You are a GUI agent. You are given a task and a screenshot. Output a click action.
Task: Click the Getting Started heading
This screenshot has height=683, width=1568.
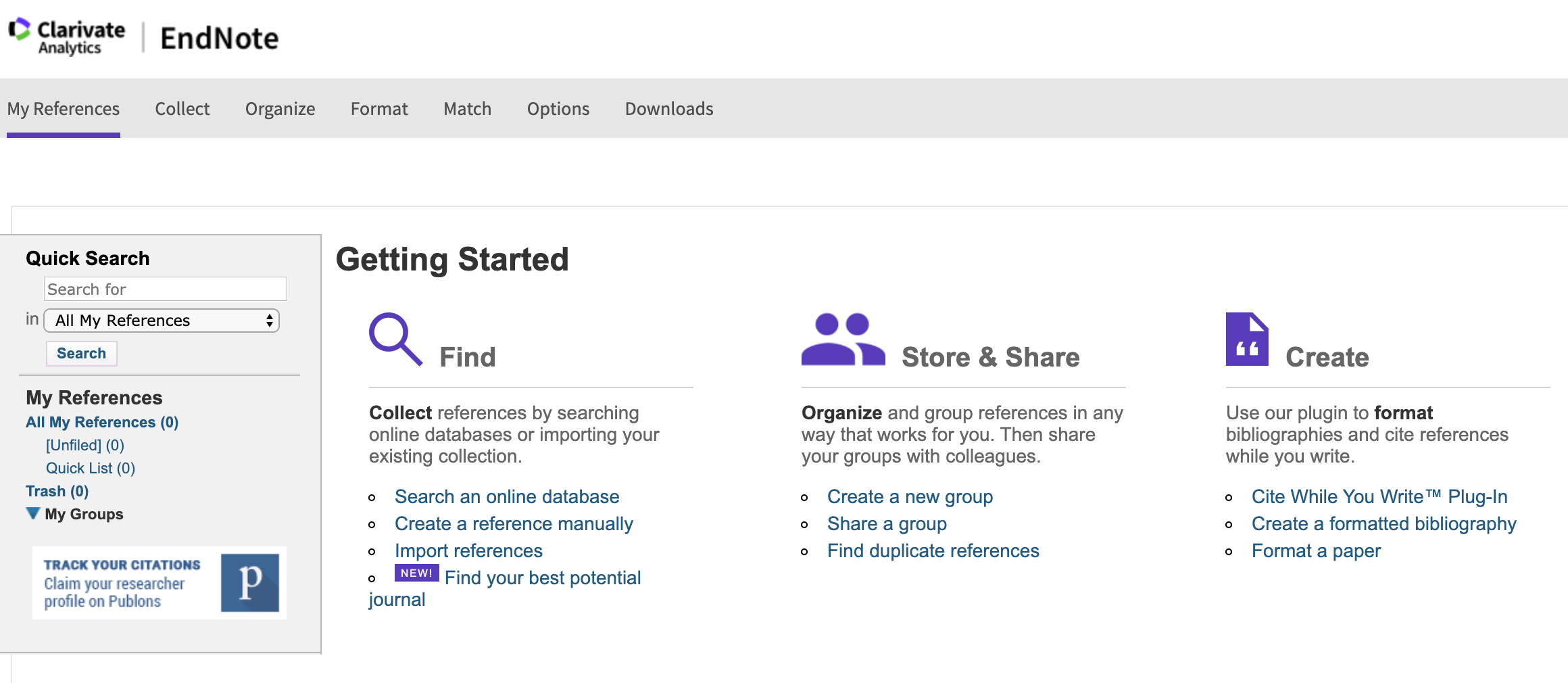452,260
